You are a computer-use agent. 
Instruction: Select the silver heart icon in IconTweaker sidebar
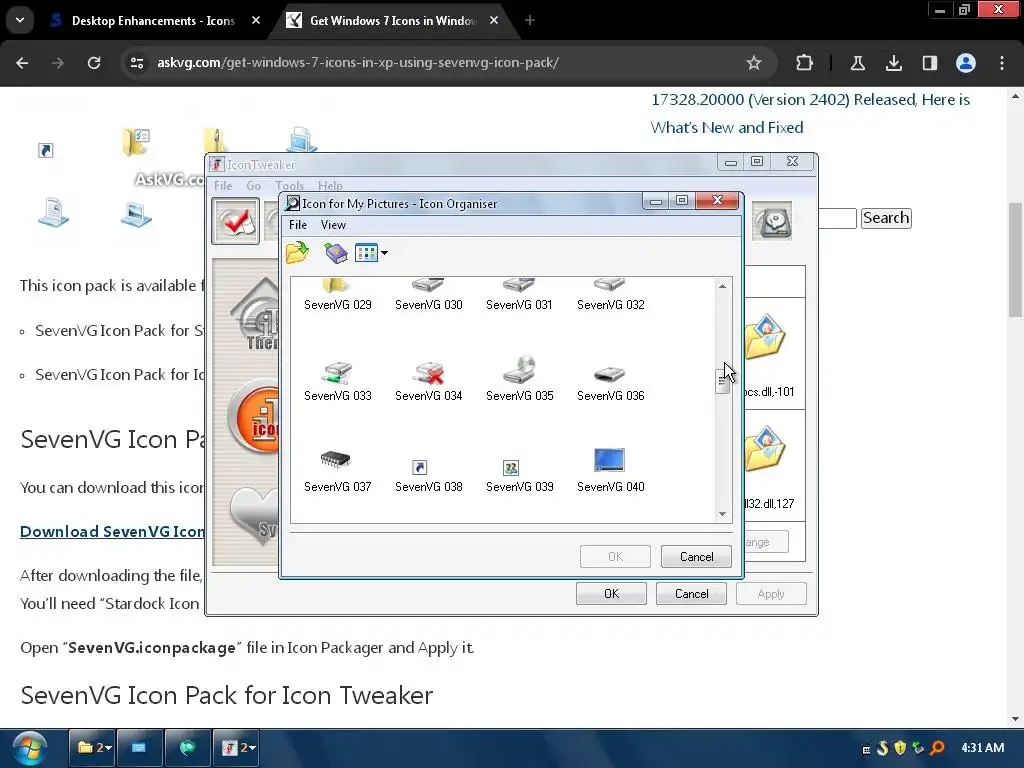(x=255, y=516)
